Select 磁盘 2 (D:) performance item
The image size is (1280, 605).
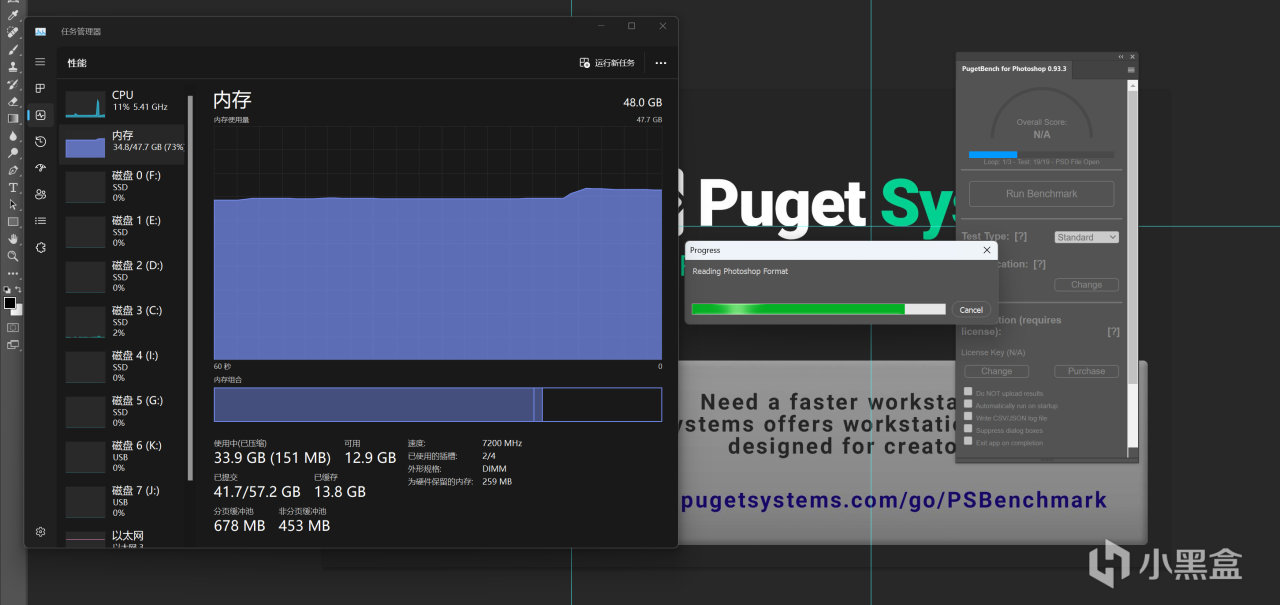coord(124,277)
